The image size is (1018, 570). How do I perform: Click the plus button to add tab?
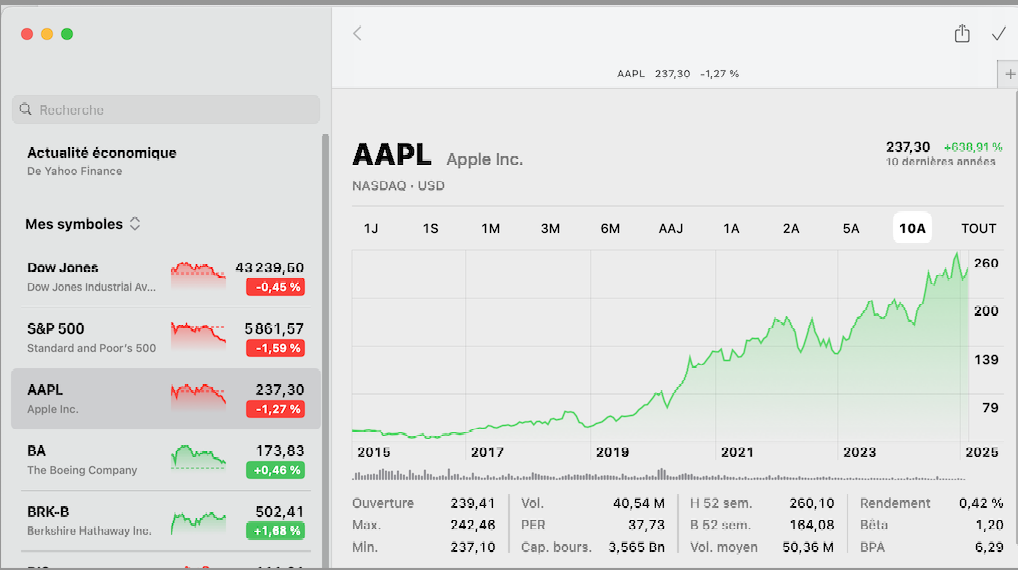[x=1009, y=74]
